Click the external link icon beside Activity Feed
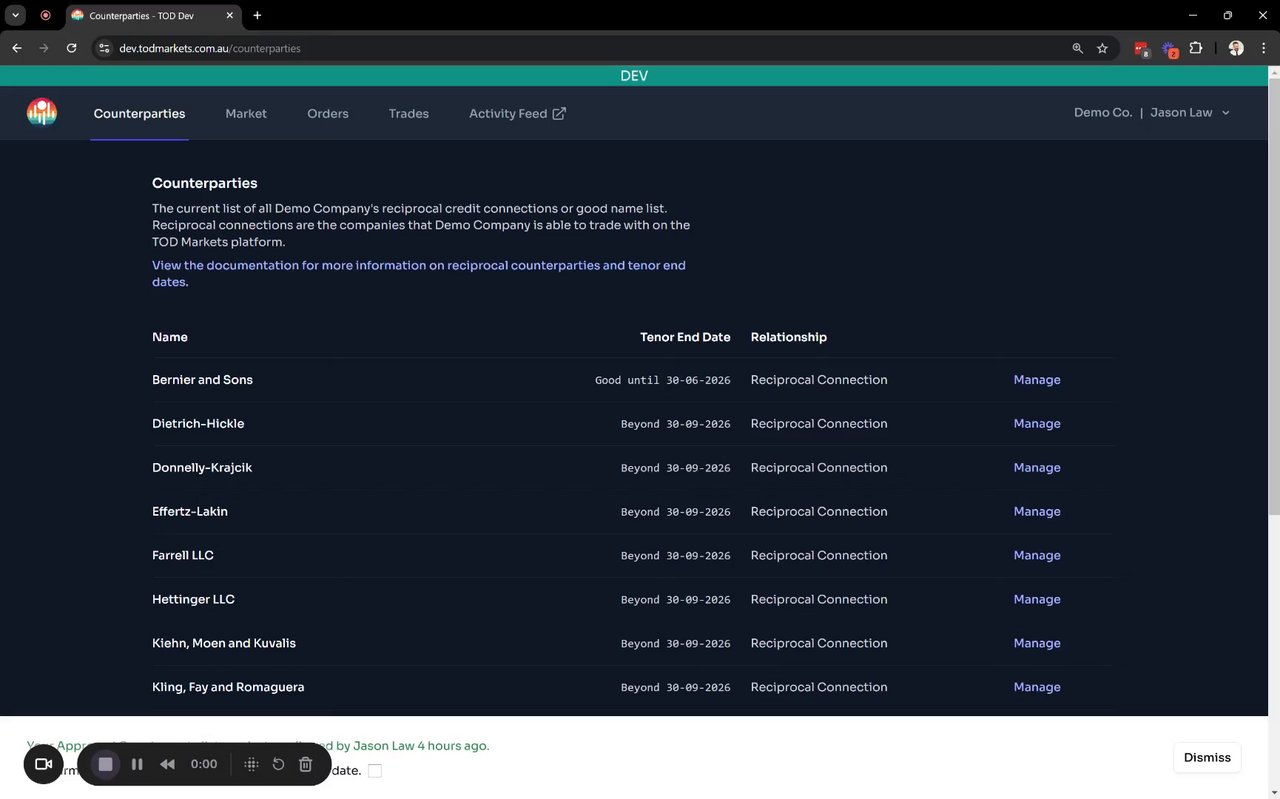Viewport: 1280px width, 799px height. tap(559, 113)
